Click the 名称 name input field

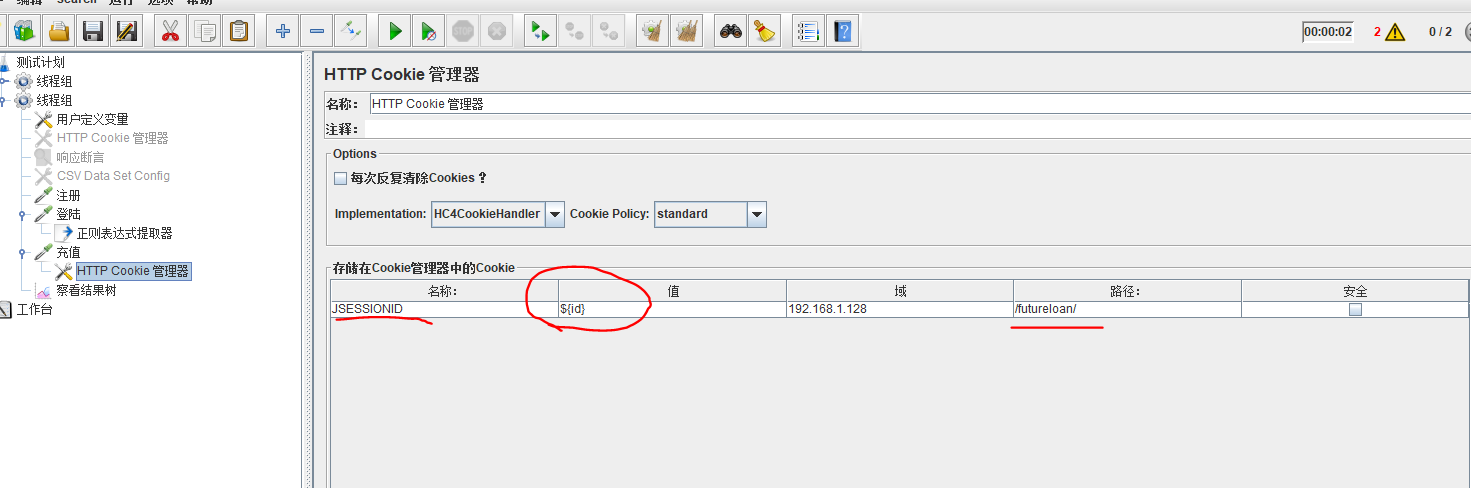click(919, 103)
